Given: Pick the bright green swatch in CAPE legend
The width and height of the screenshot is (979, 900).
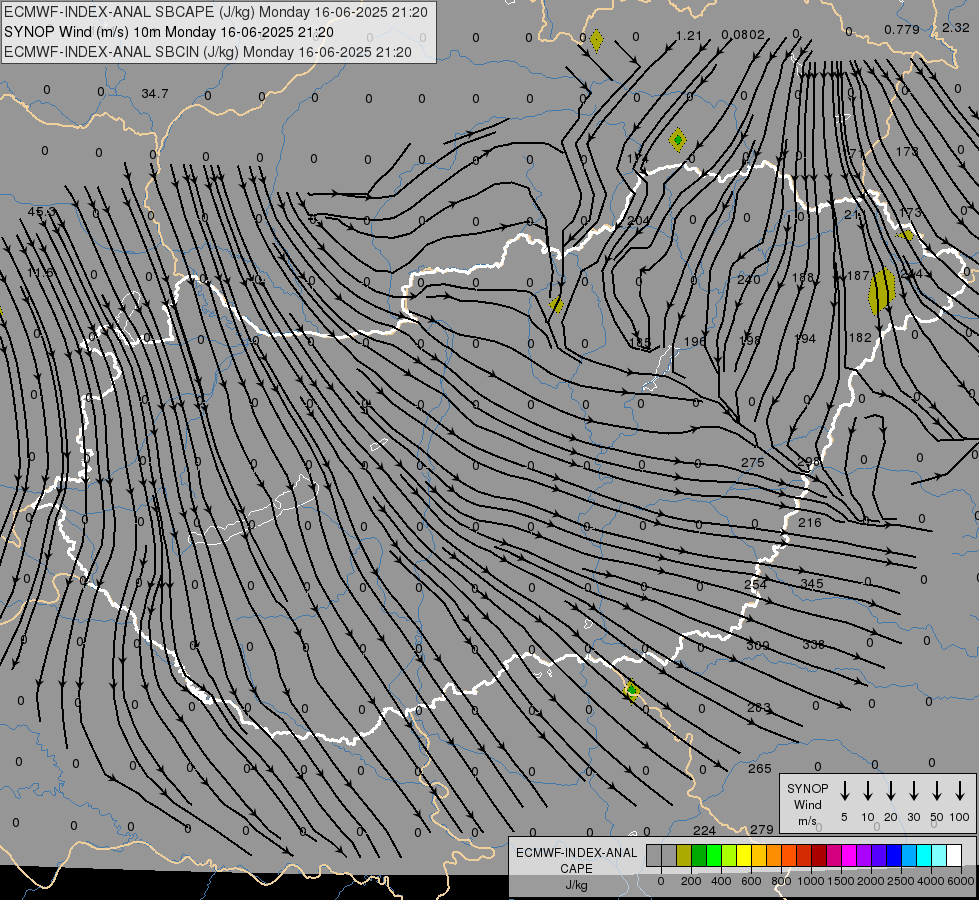Looking at the screenshot, I should (714, 856).
